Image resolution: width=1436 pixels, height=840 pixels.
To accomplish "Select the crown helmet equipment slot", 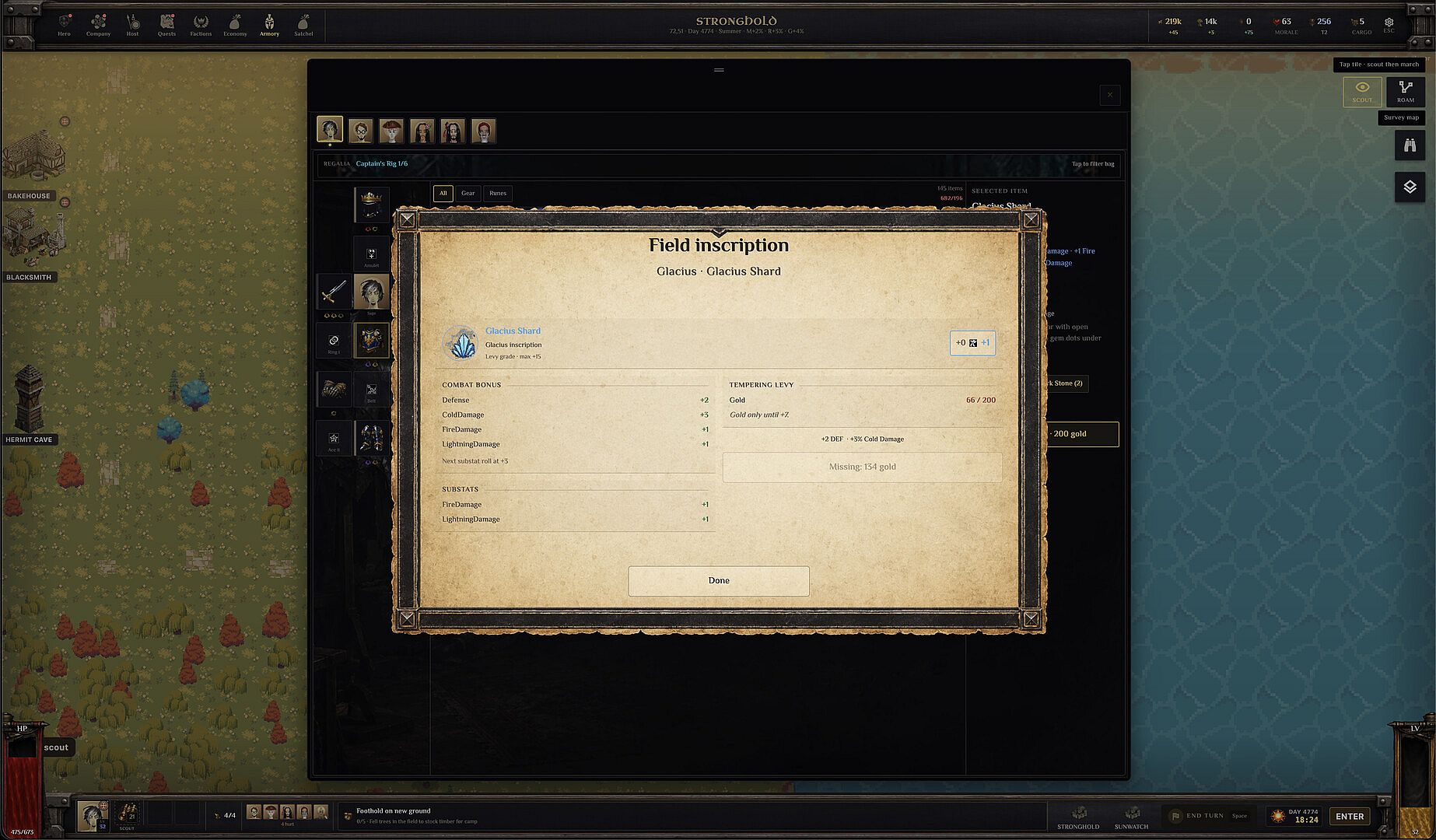I will click(x=372, y=205).
